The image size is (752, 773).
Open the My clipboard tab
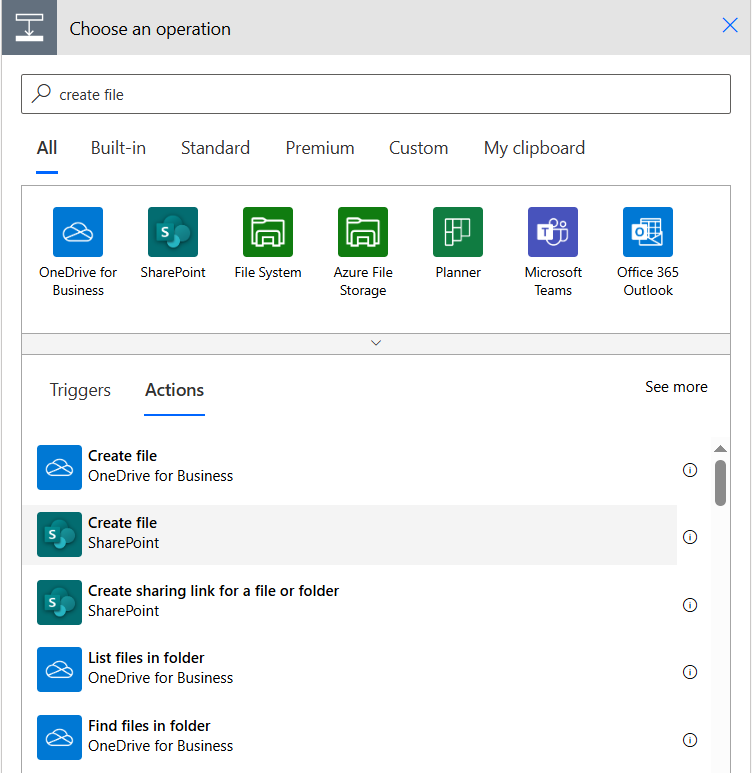click(x=535, y=148)
